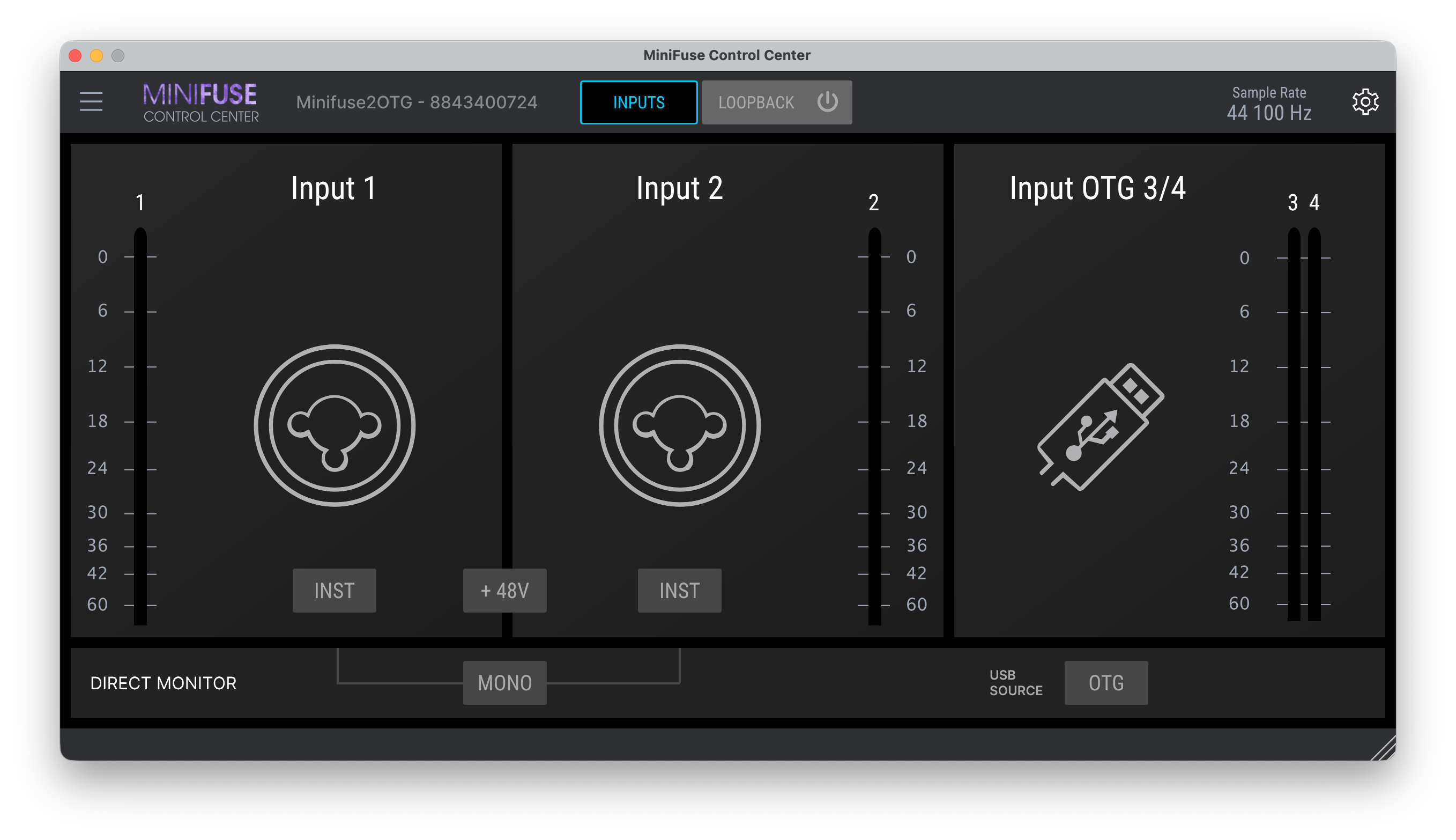Open the hamburger menu
This screenshot has height=840, width=1456.
[x=91, y=101]
